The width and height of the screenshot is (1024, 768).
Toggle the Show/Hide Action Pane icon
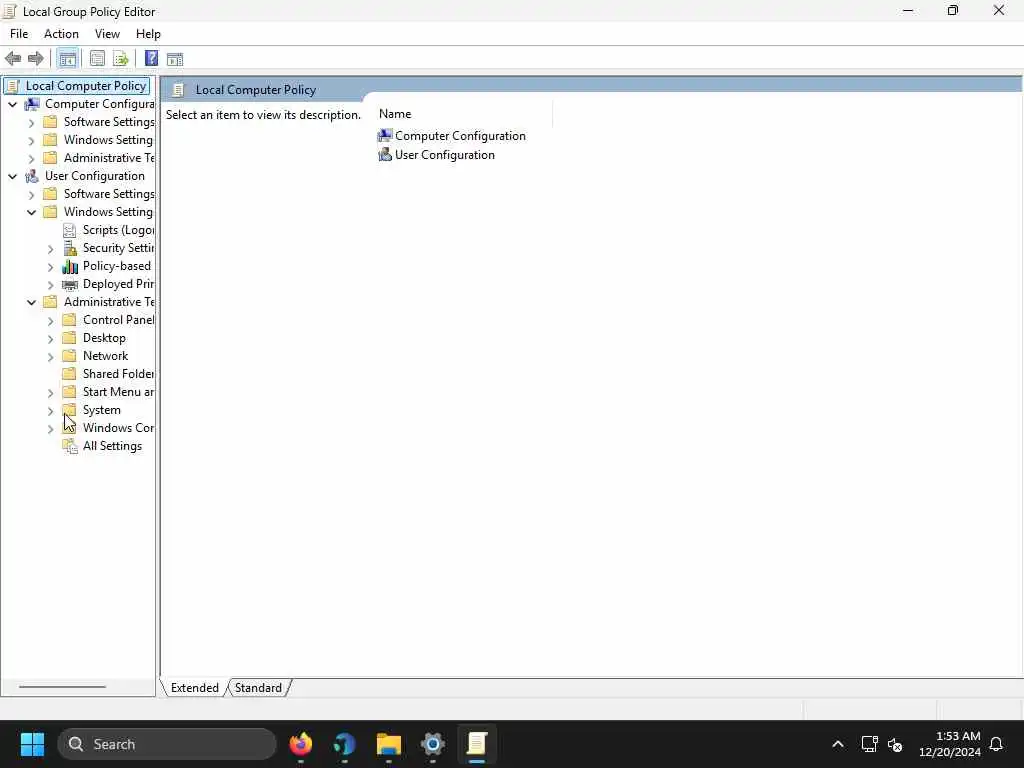tap(175, 59)
